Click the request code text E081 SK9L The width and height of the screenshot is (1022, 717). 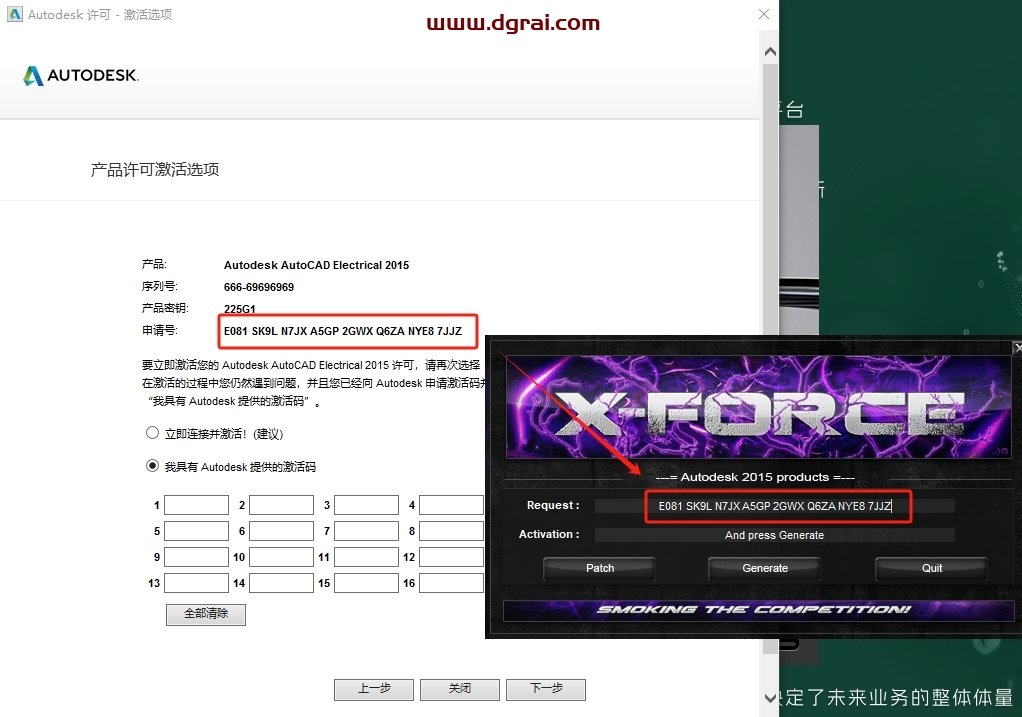click(343, 331)
